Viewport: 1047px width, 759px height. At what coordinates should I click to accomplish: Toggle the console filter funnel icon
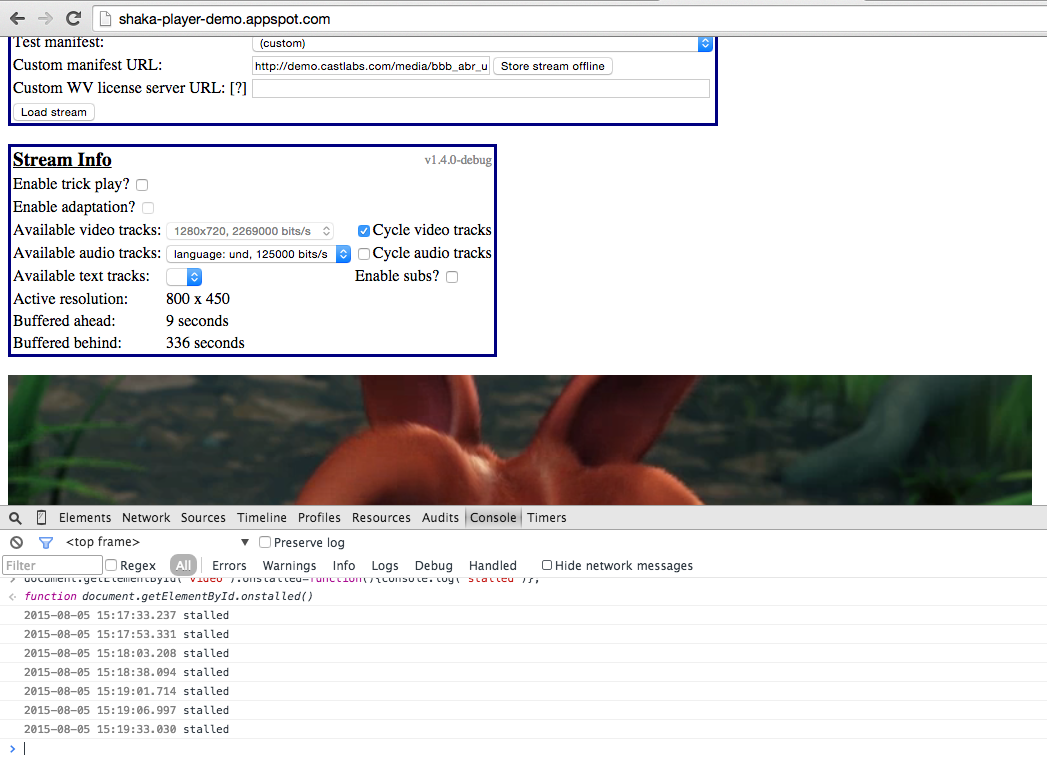click(x=45, y=543)
